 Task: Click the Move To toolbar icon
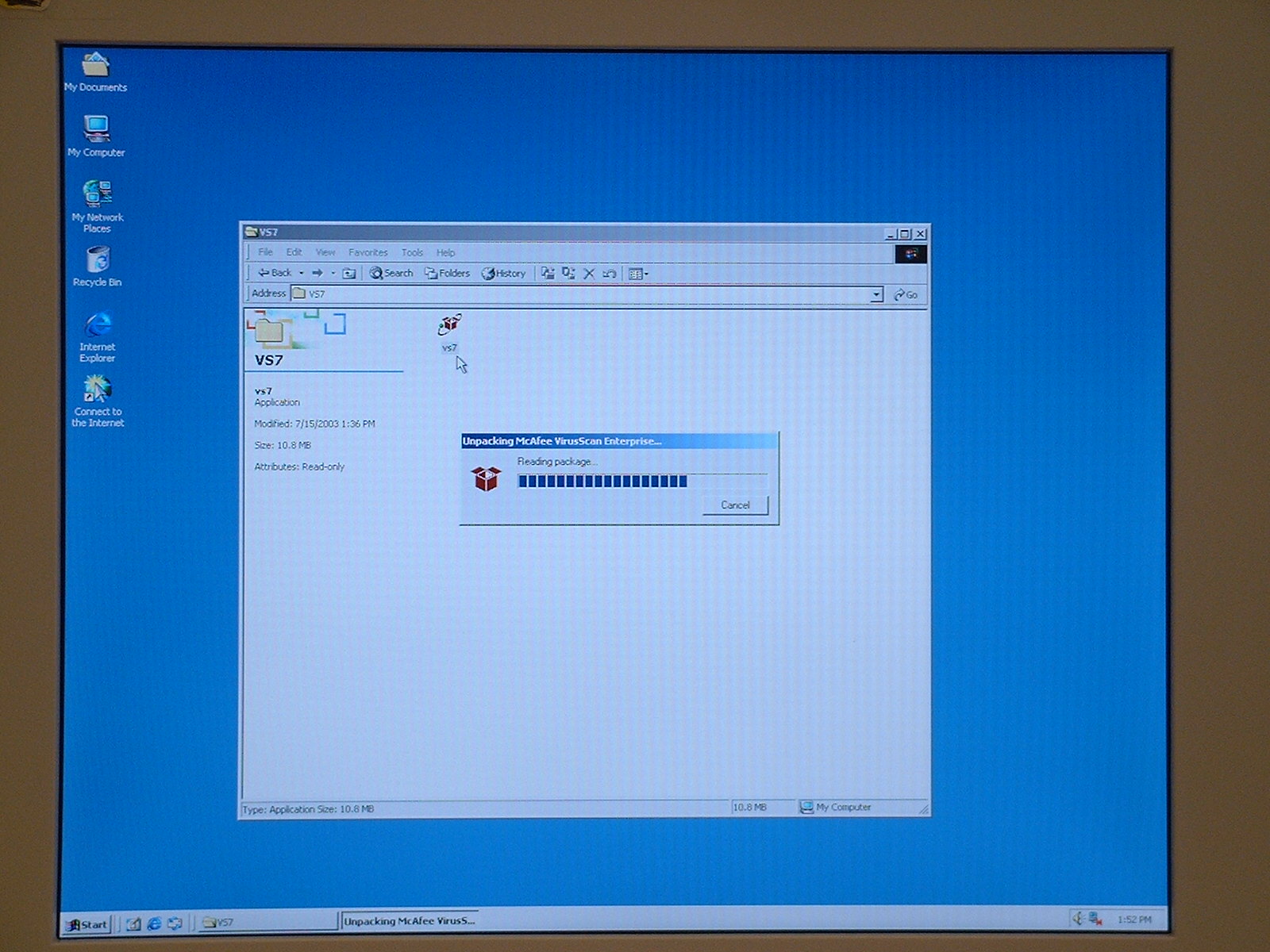pyautogui.click(x=548, y=274)
